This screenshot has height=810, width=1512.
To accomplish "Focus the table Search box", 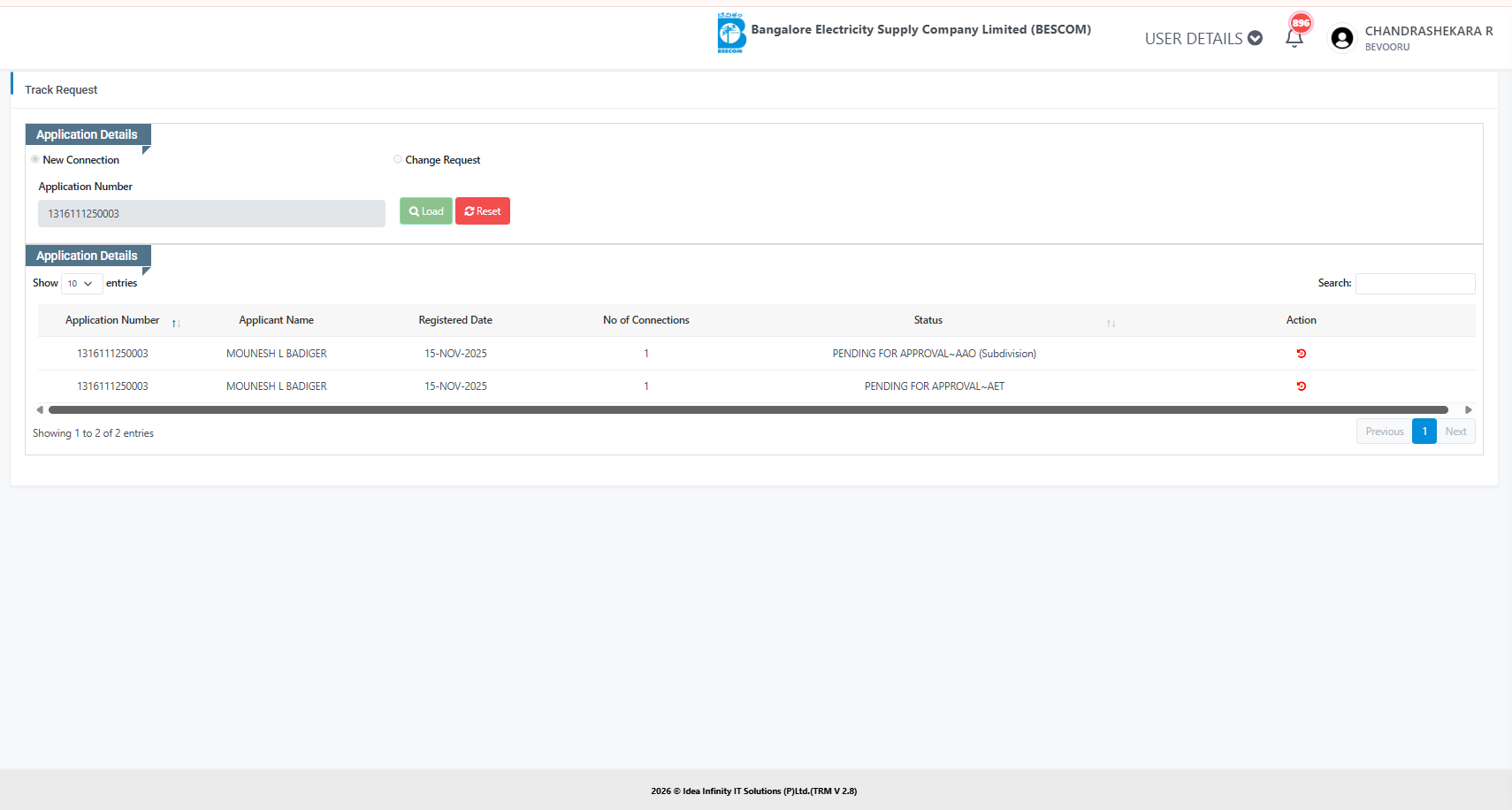I will point(1415,283).
